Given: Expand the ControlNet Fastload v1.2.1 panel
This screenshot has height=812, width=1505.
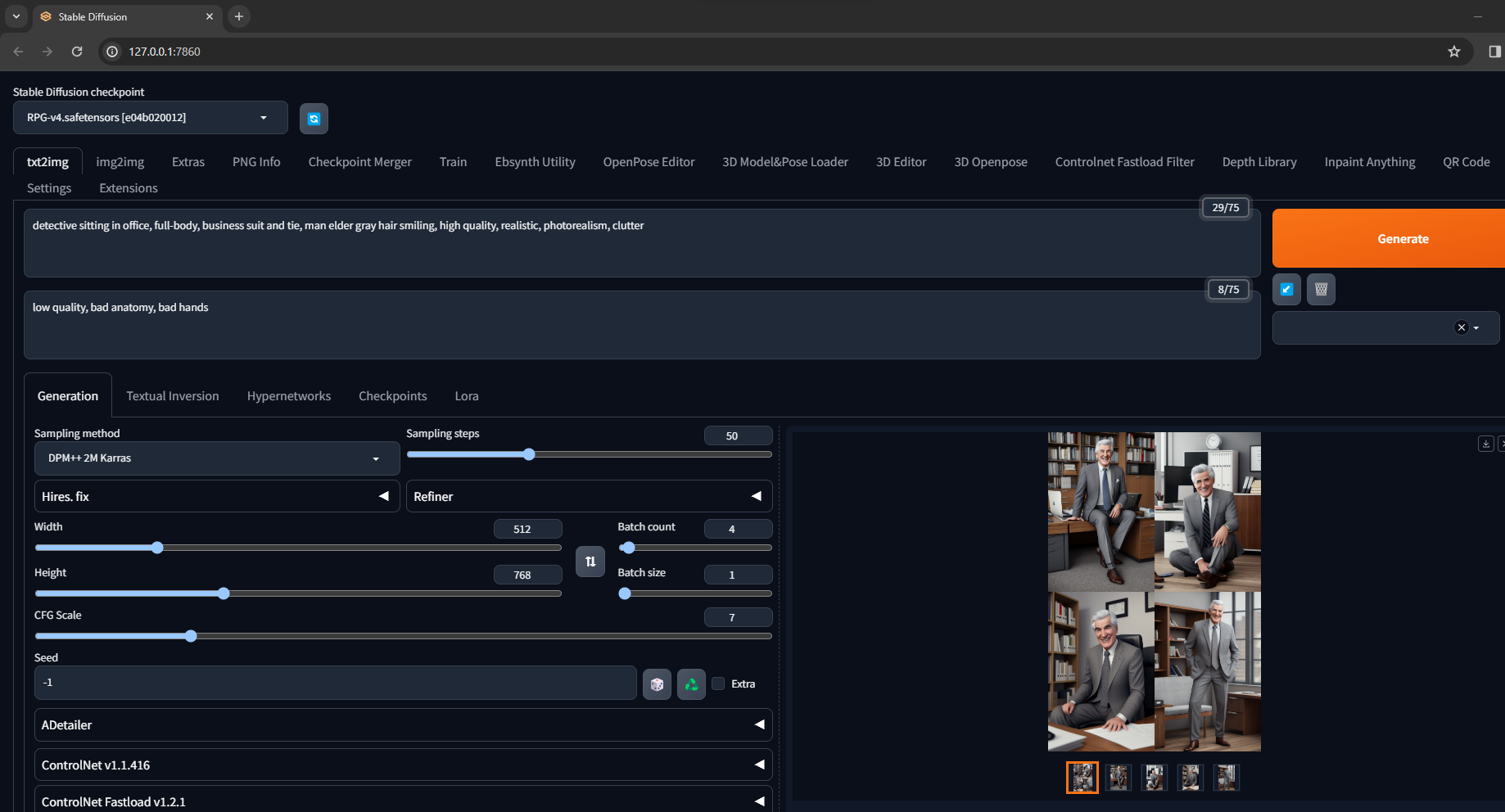Looking at the screenshot, I should [x=404, y=801].
